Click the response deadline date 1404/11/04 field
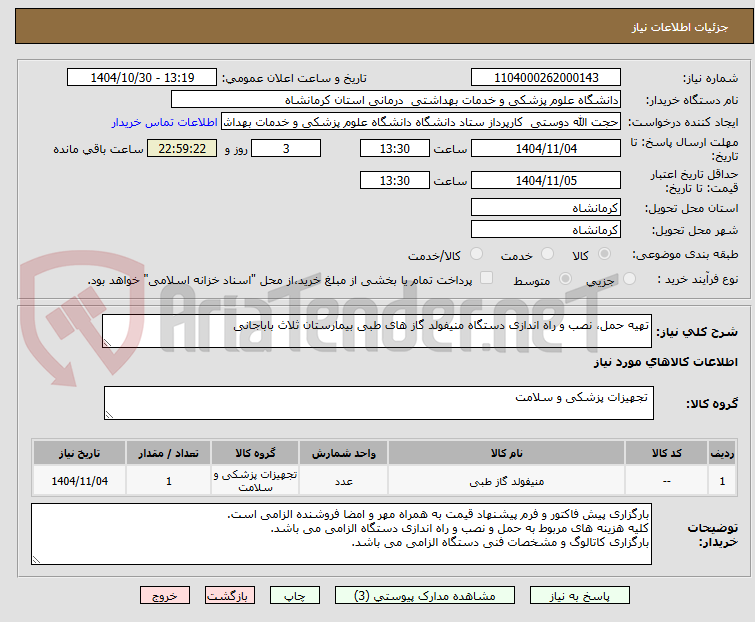 (x=546, y=148)
